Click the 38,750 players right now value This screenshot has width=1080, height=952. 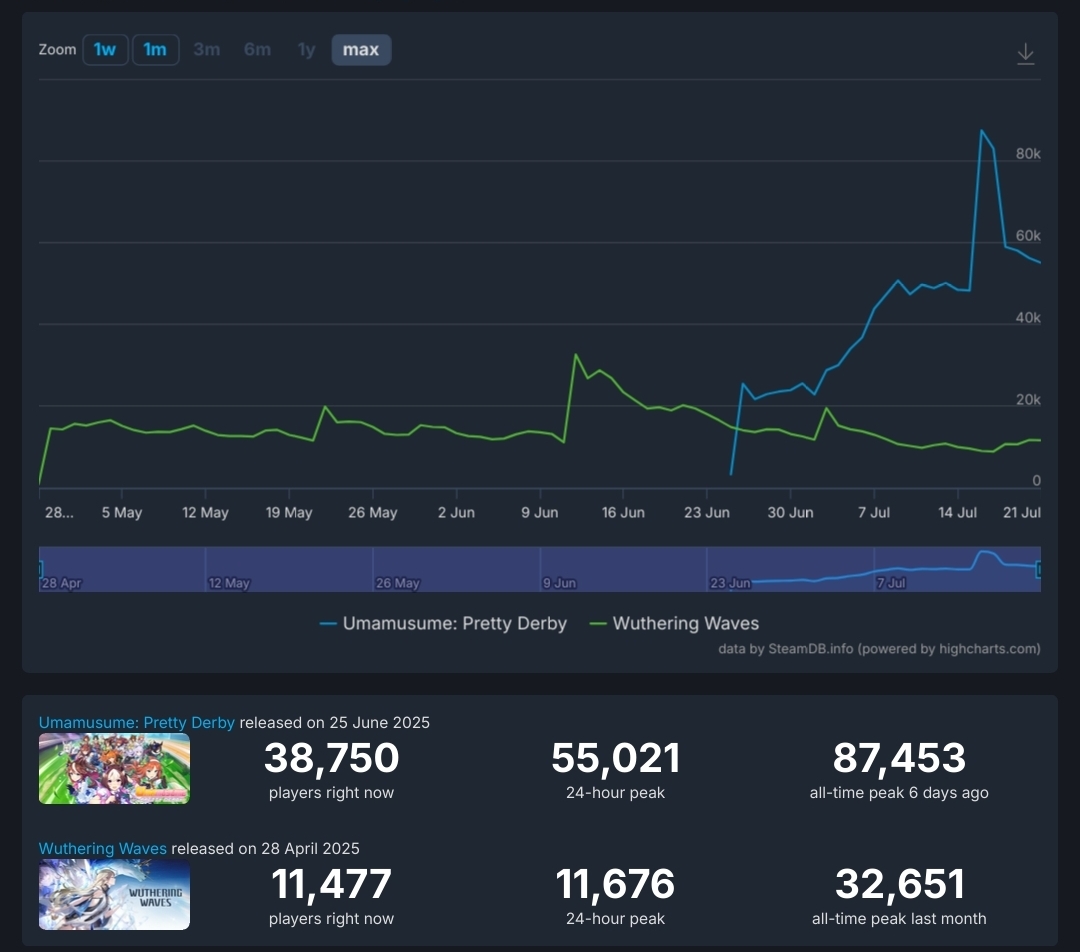pyautogui.click(x=331, y=758)
